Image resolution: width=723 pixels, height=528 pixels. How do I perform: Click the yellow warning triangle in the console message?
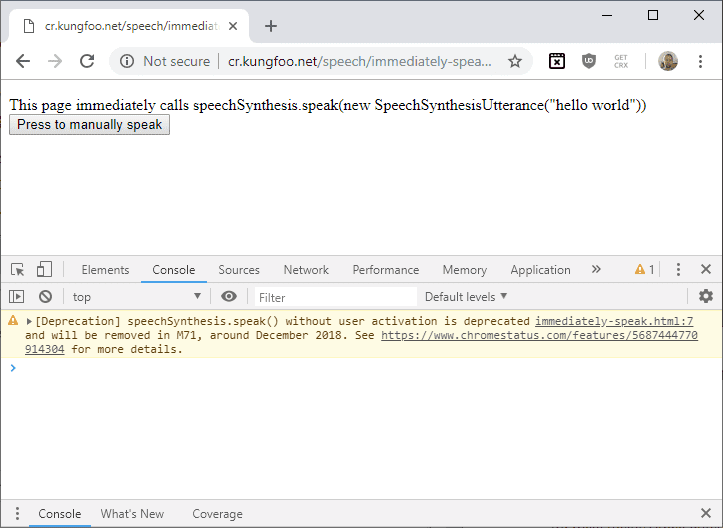(13, 320)
